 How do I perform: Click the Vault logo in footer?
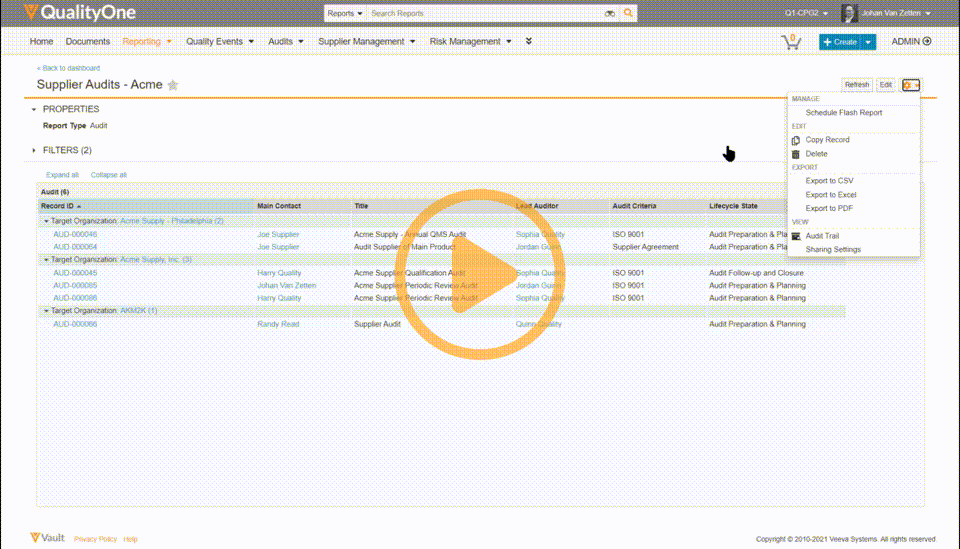pos(47,538)
